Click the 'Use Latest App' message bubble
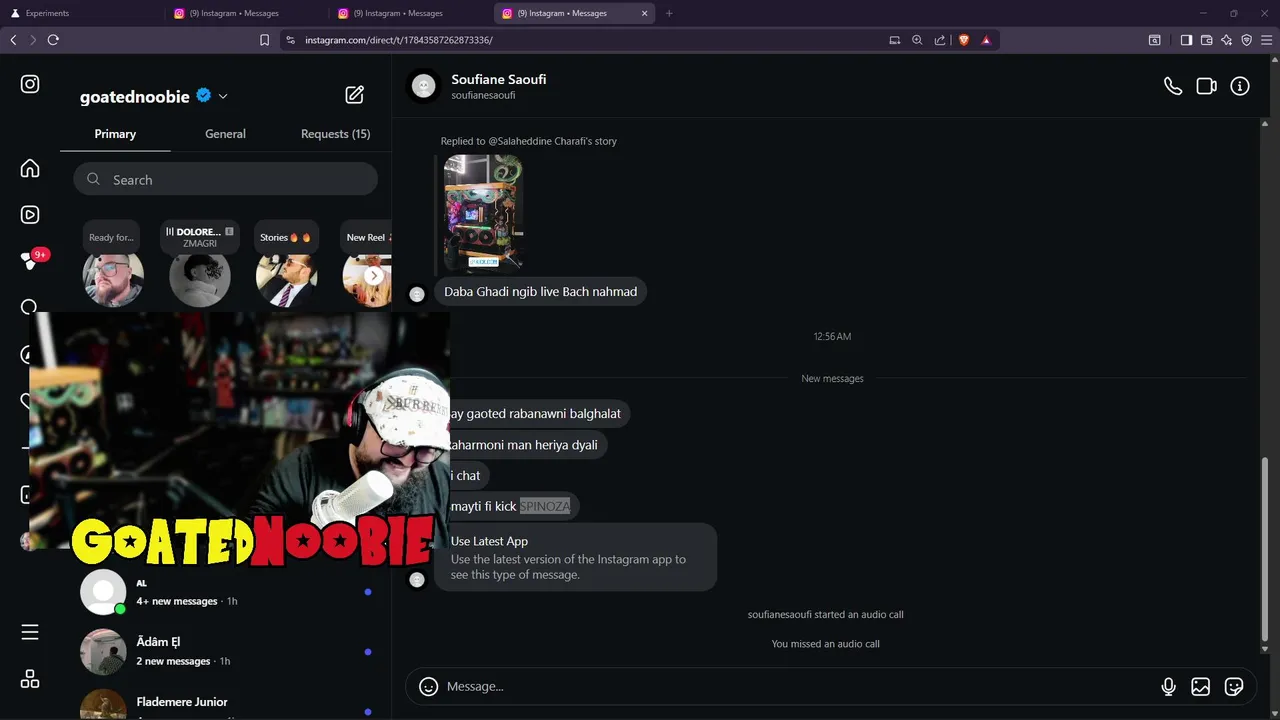1280x720 pixels. pyautogui.click(x=577, y=558)
